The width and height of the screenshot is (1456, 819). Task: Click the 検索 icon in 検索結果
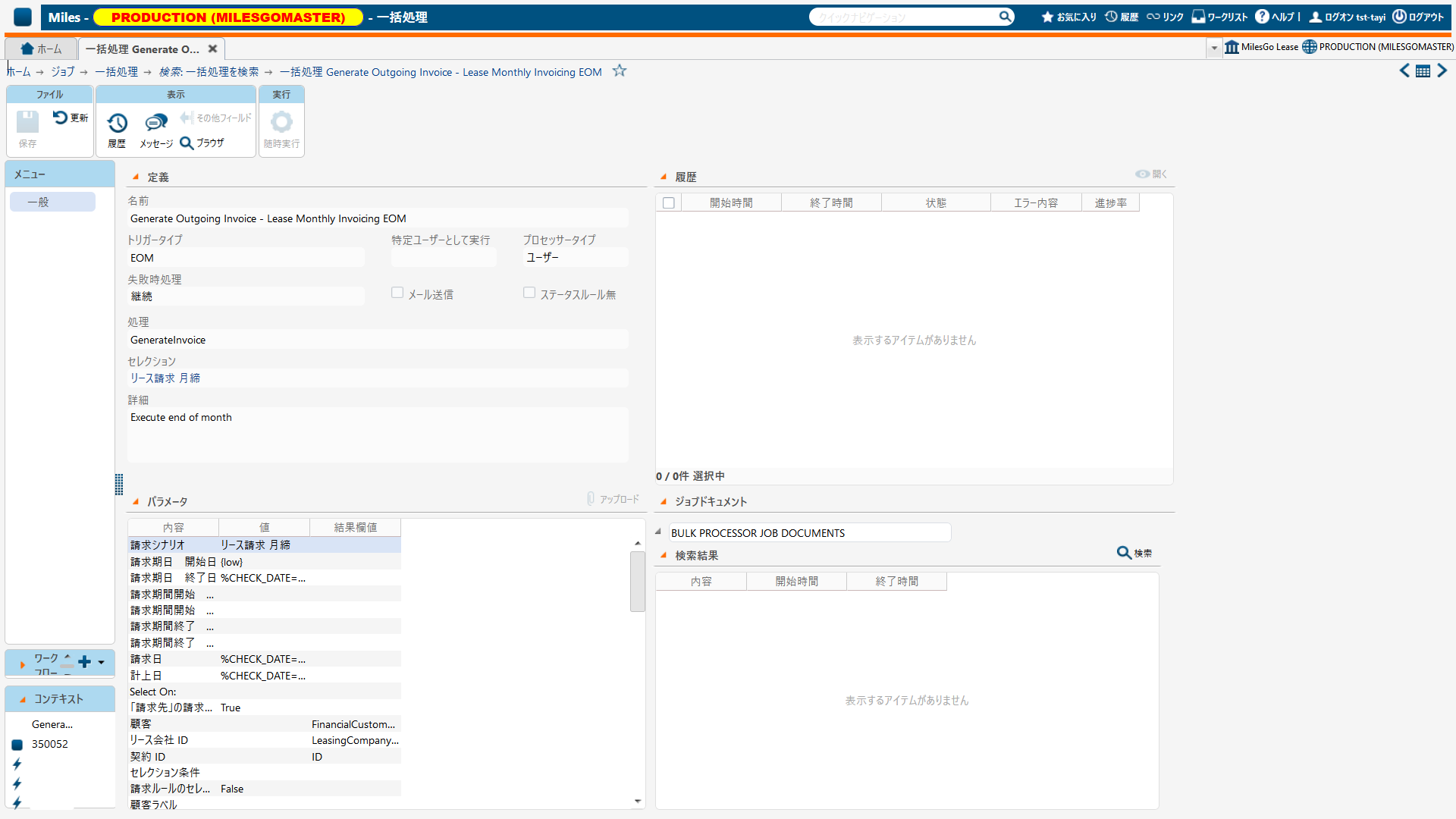click(x=1125, y=553)
